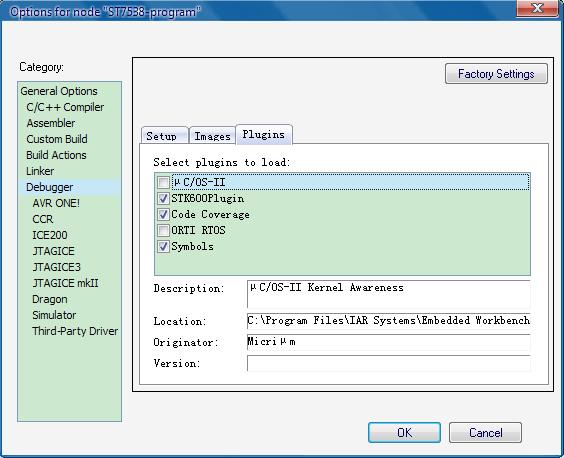Image resolution: width=564 pixels, height=458 pixels.
Task: Select the Code Coverage row text
Action: point(210,214)
